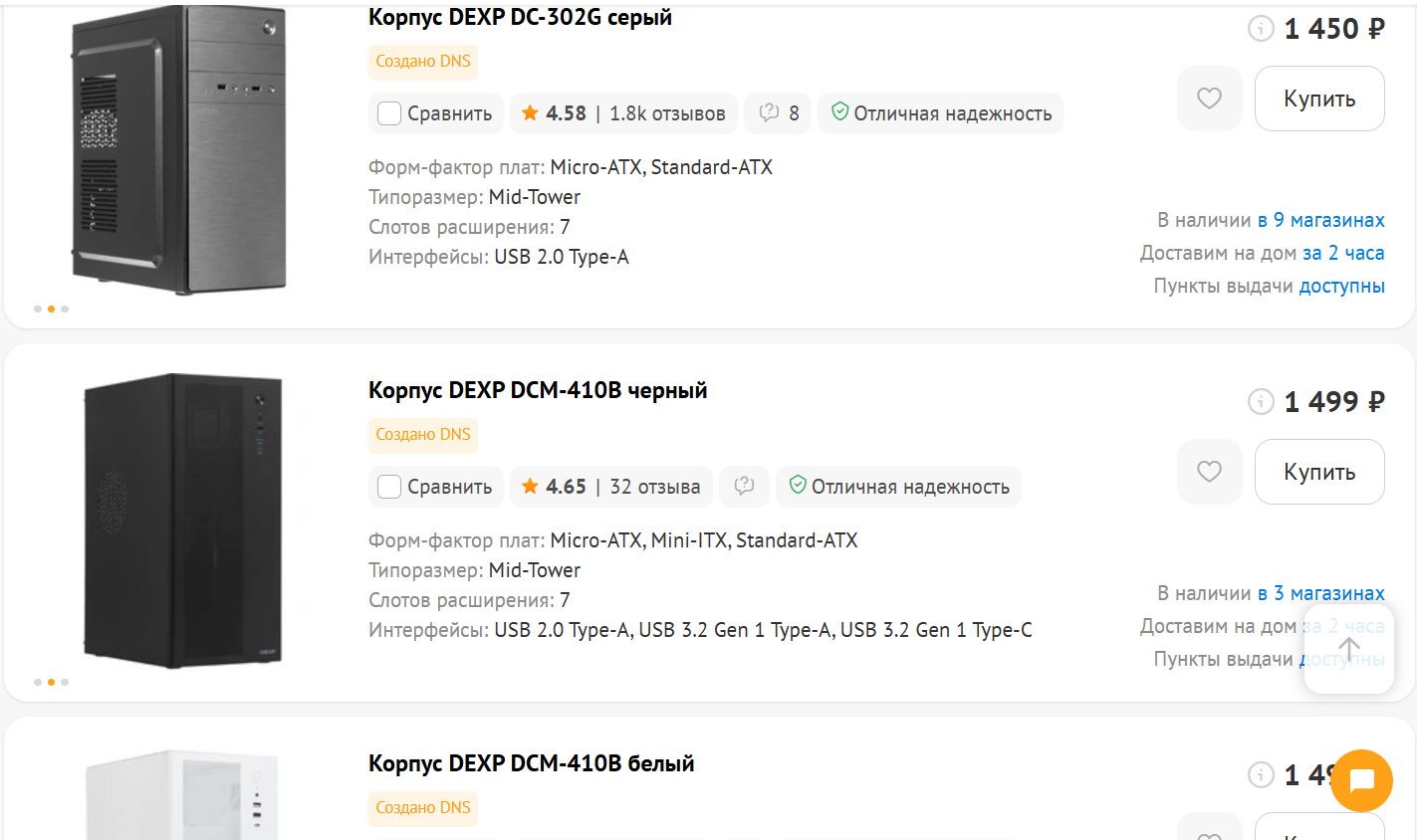Open DEXP DC-302G серый product image

[x=179, y=149]
